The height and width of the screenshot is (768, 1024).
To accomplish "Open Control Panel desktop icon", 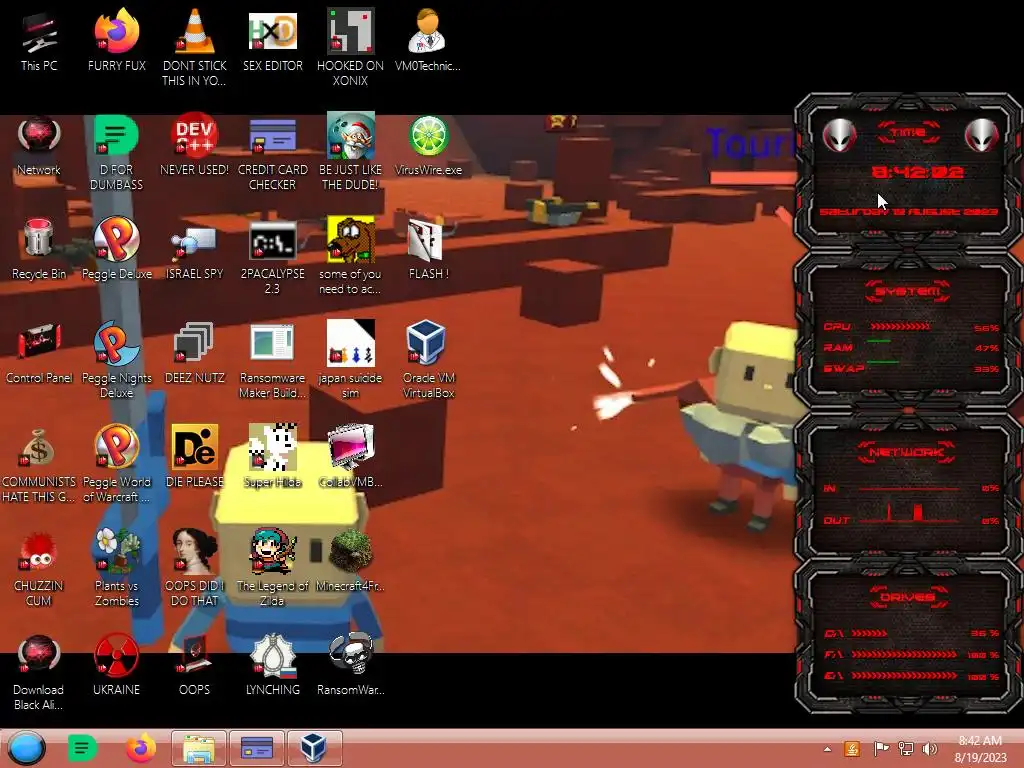I will pyautogui.click(x=39, y=353).
